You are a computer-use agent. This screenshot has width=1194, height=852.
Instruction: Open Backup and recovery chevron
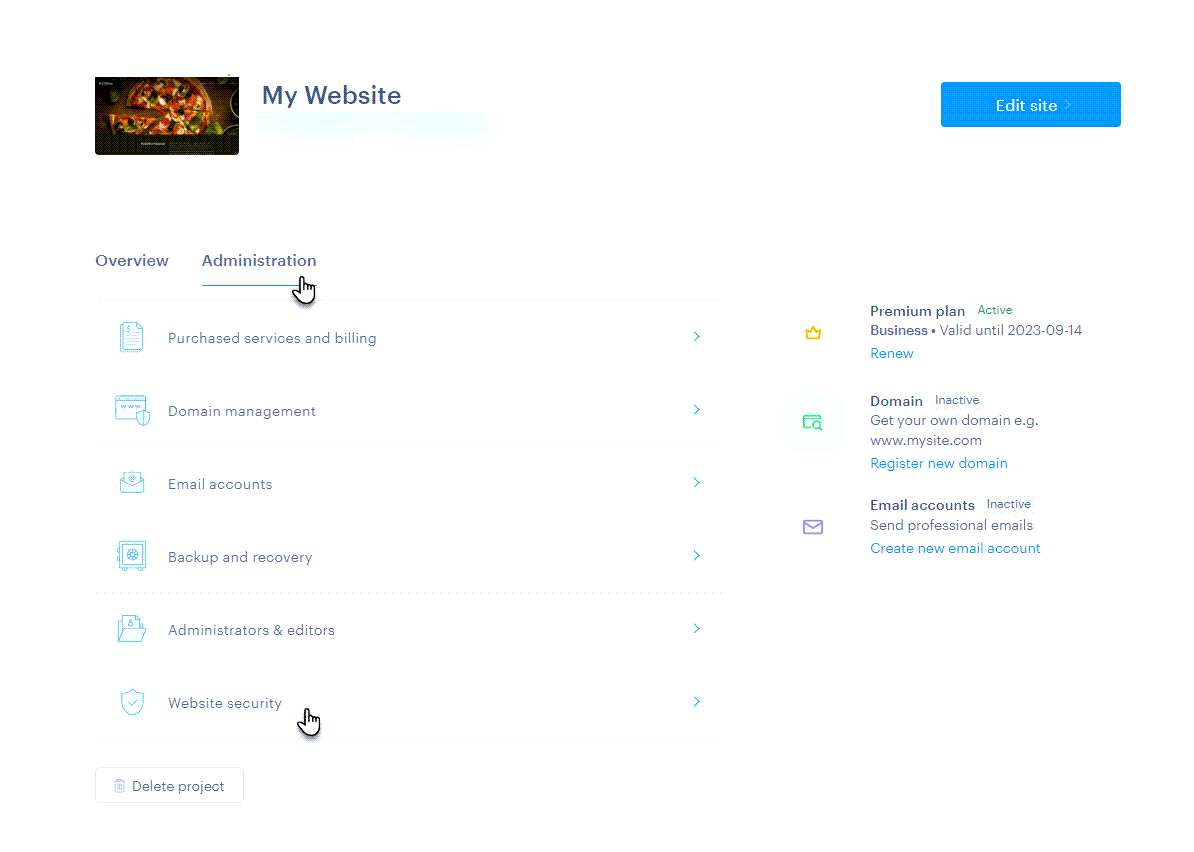pyautogui.click(x=697, y=556)
